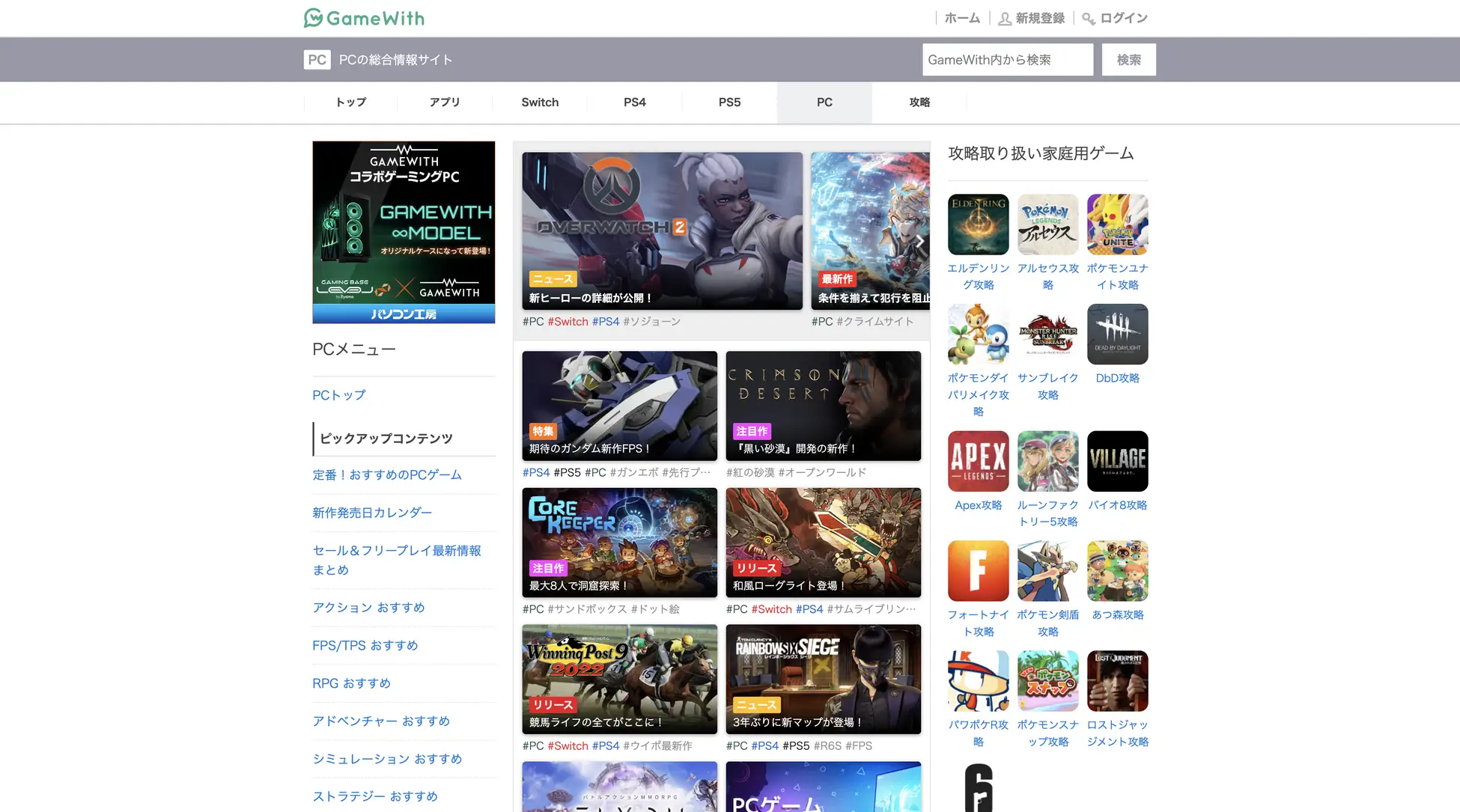Switch to the Switch tab

coord(539,102)
